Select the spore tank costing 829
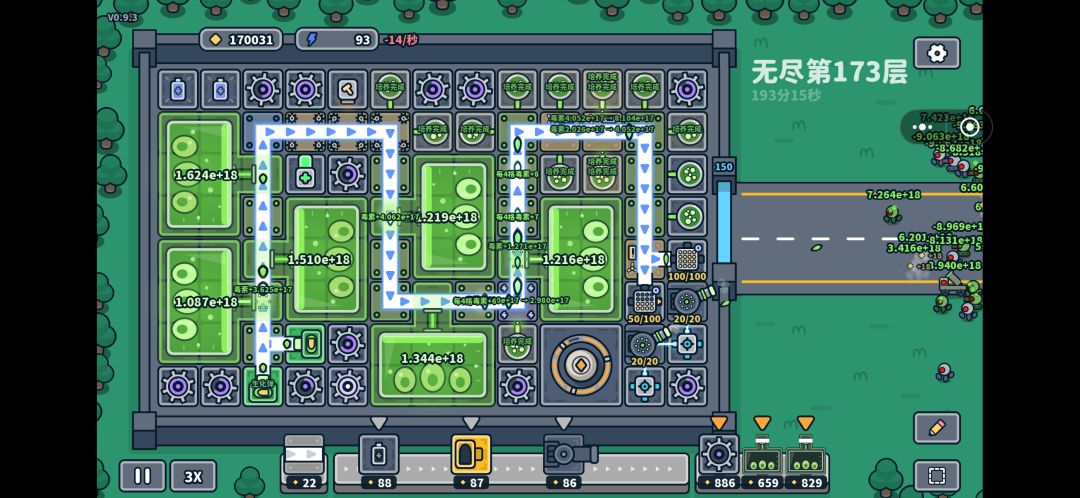 pyautogui.click(x=806, y=465)
